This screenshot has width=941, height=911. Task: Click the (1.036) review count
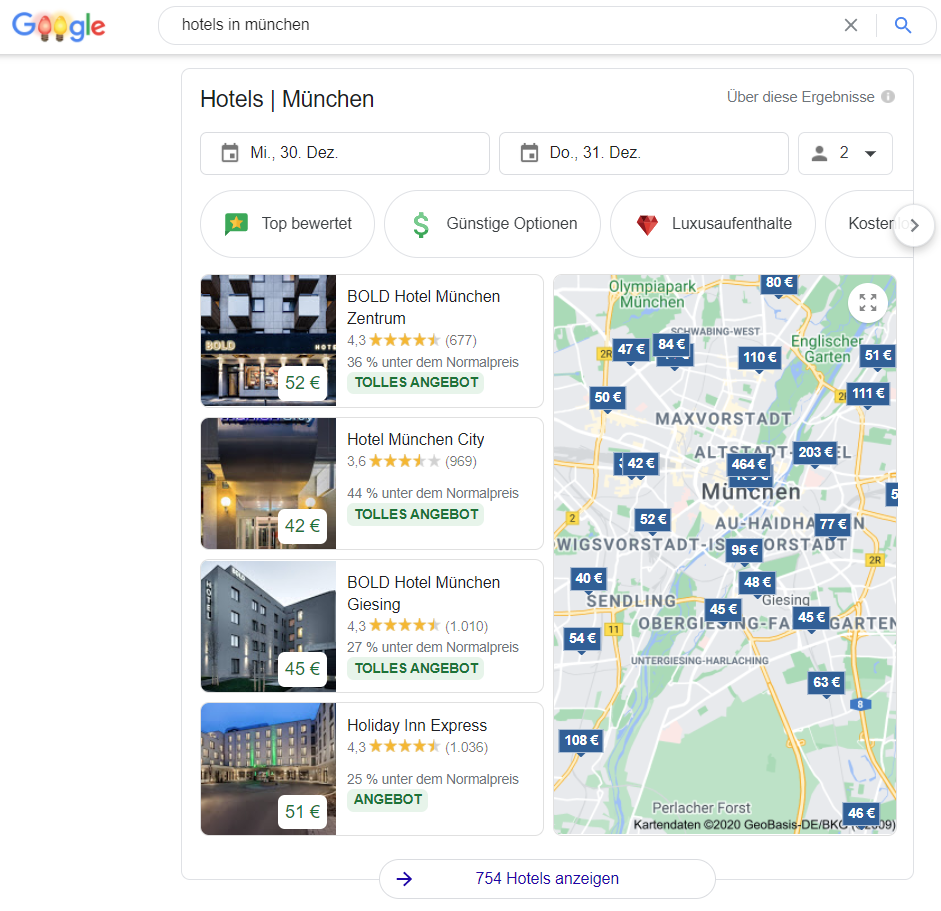tap(466, 747)
